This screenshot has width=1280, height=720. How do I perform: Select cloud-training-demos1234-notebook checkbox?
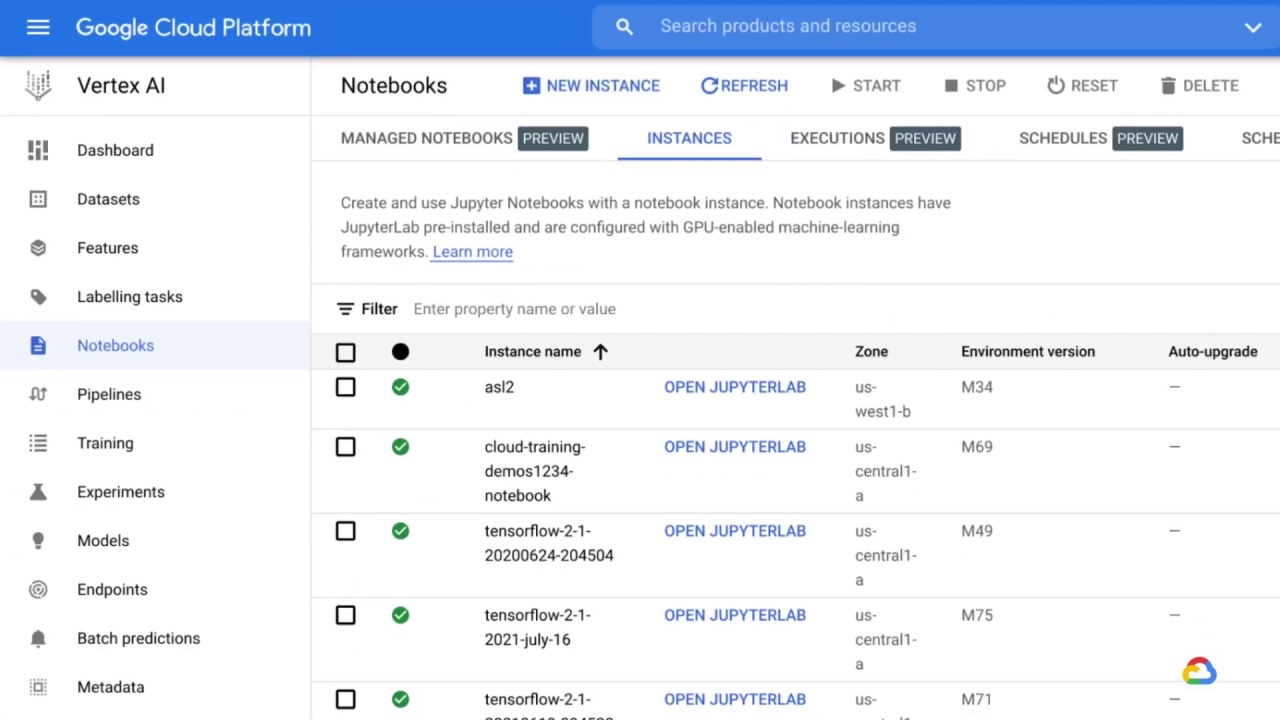345,447
